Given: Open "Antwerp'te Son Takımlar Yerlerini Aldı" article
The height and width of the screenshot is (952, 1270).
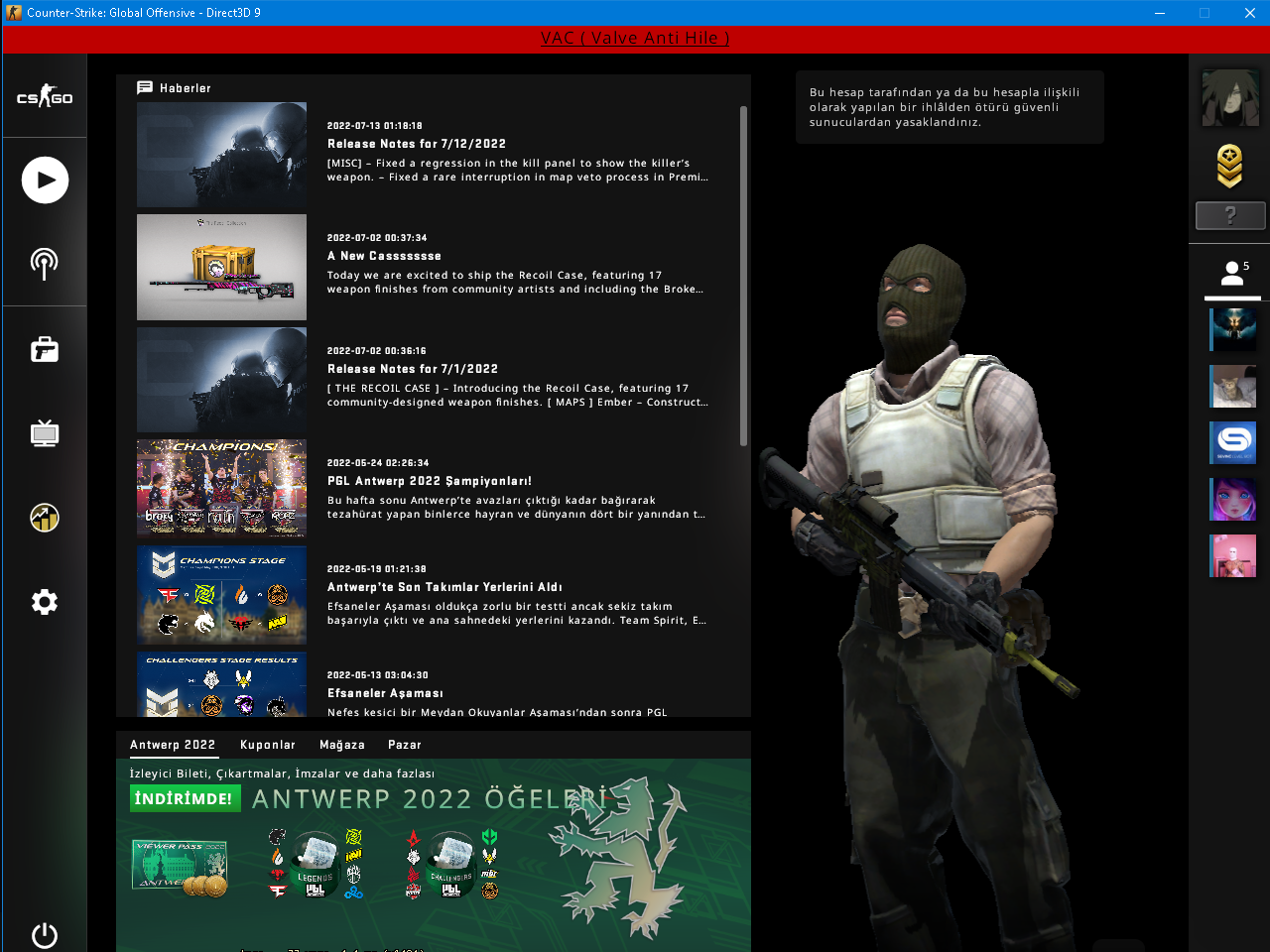Looking at the screenshot, I should tap(444, 587).
